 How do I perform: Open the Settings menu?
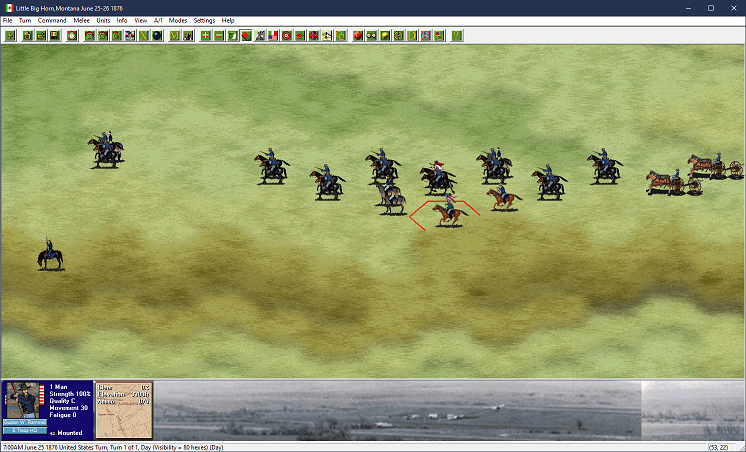pyautogui.click(x=204, y=20)
